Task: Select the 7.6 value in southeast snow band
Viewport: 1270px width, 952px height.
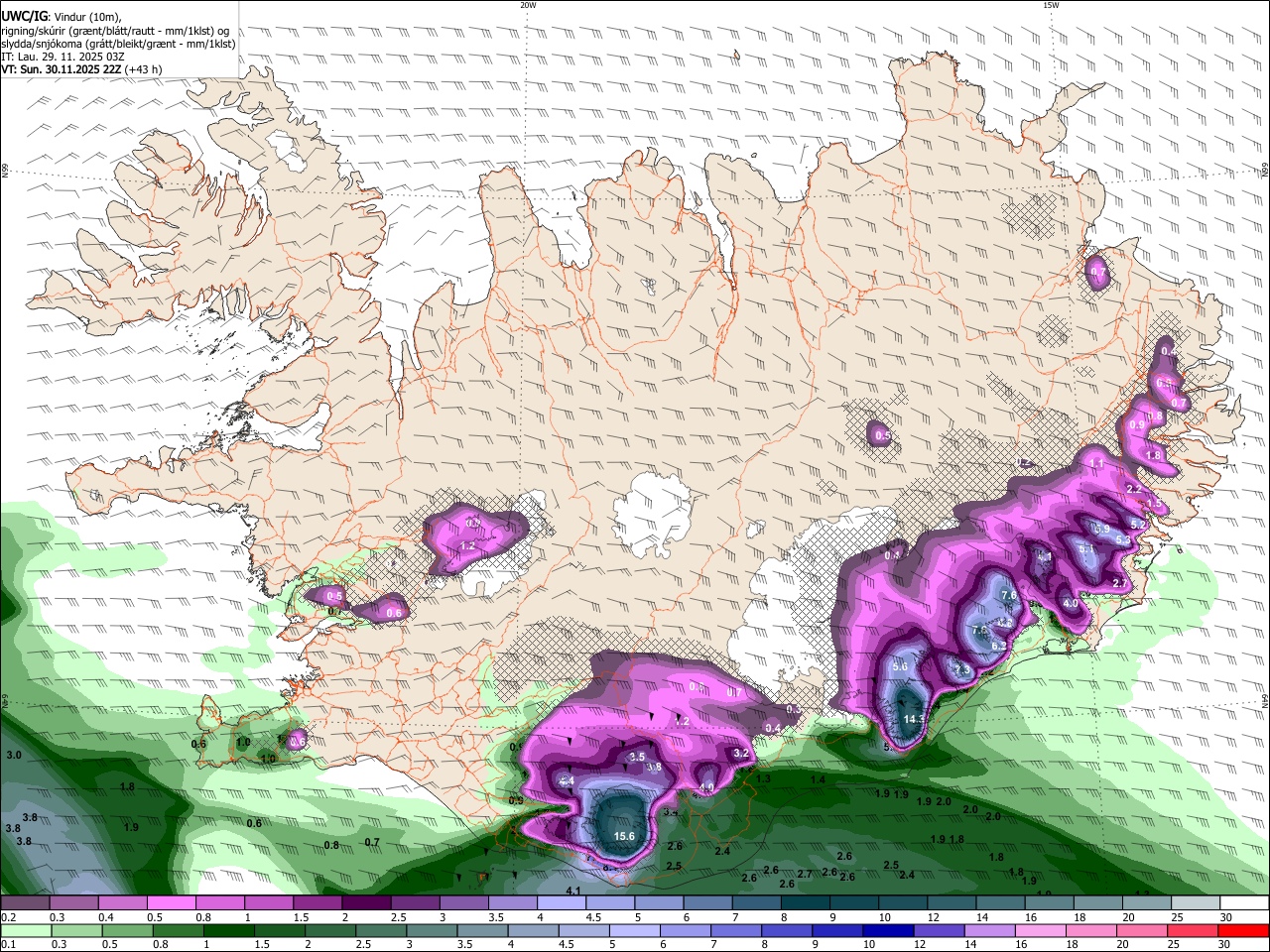Action: pos(1009,595)
